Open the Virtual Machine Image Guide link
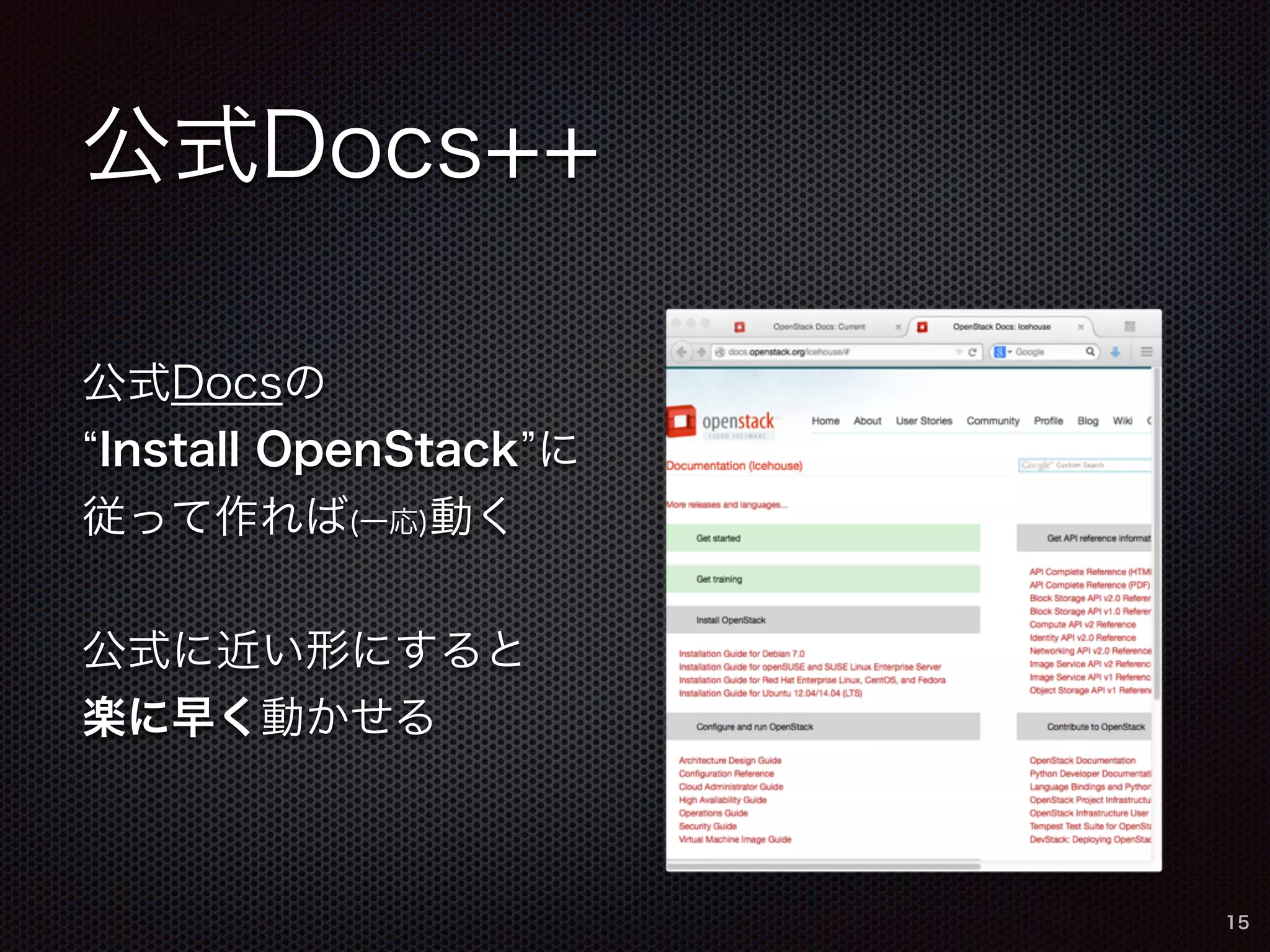This screenshot has height=952, width=1270. [735, 839]
